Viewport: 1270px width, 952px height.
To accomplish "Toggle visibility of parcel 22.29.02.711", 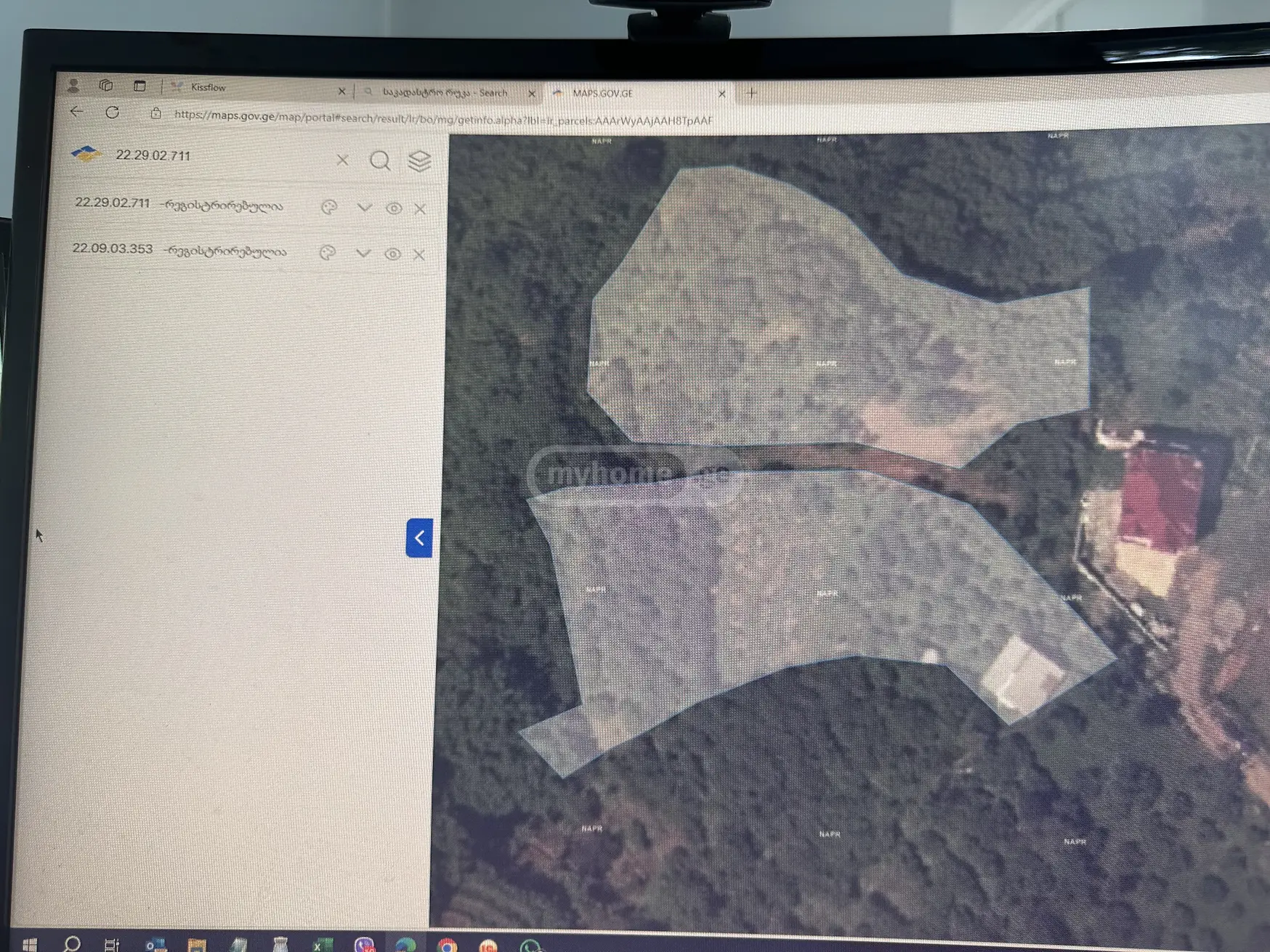I will click(x=394, y=208).
